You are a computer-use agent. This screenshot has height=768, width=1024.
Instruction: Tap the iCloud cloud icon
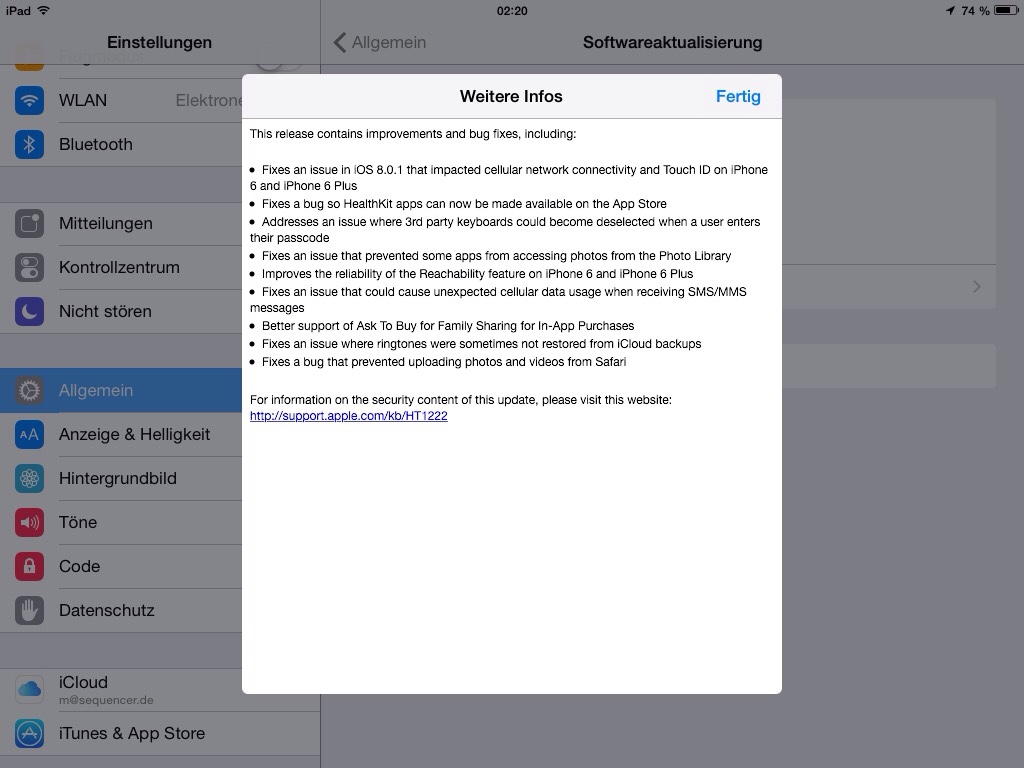pyautogui.click(x=29, y=690)
